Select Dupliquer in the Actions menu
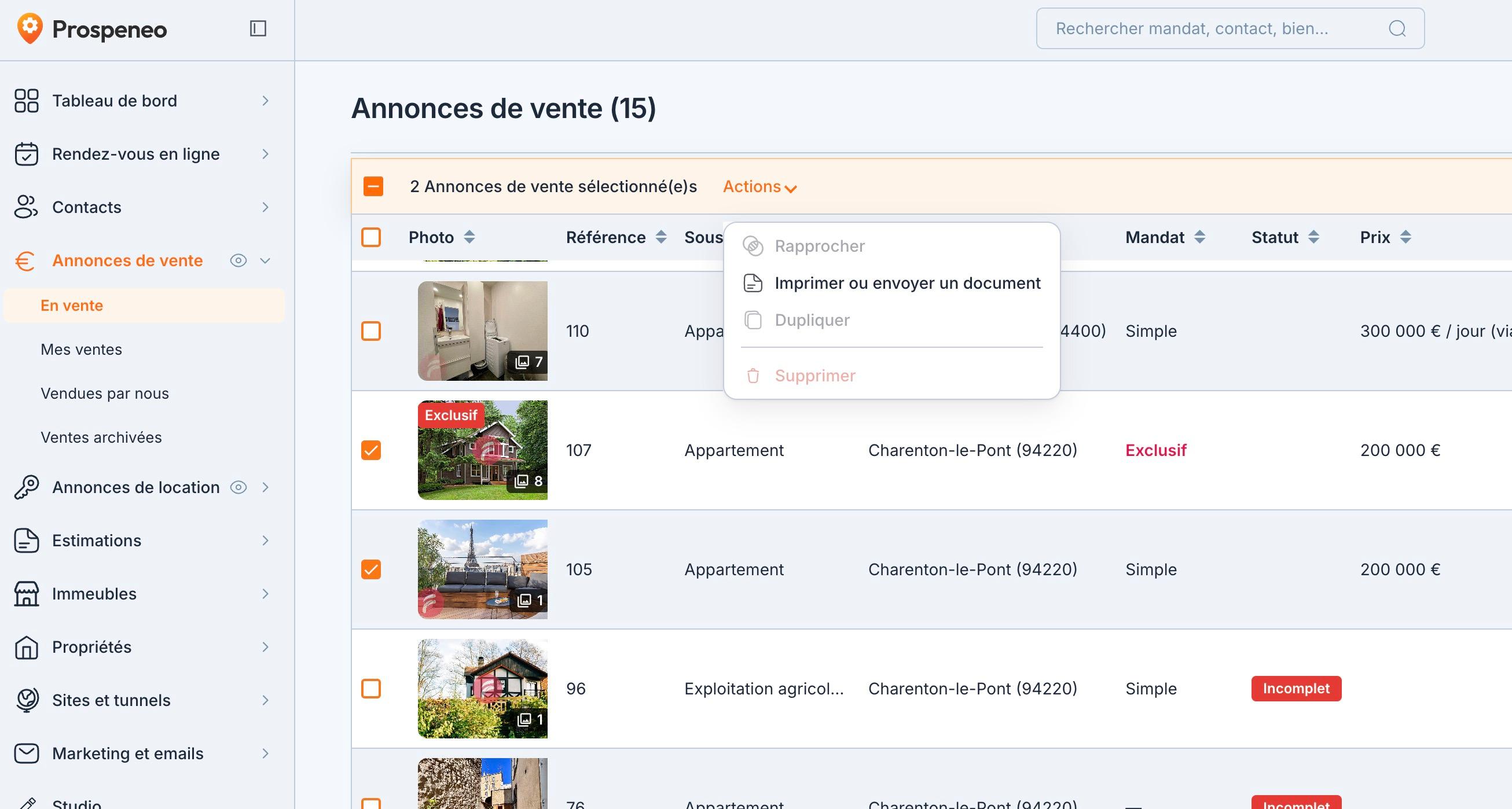 click(891, 320)
